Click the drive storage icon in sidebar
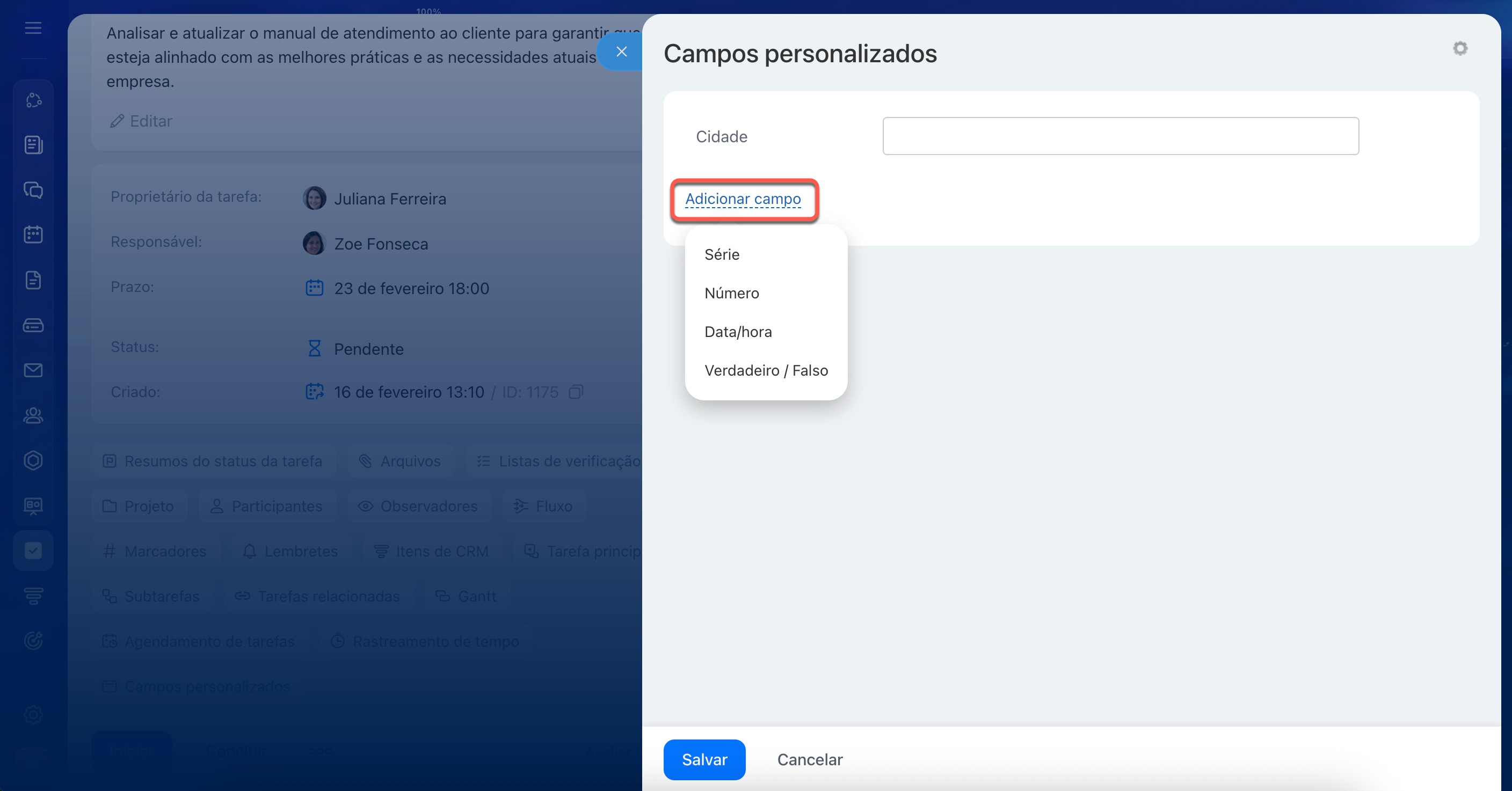Screen dimensions: 1512x791 click(33, 325)
